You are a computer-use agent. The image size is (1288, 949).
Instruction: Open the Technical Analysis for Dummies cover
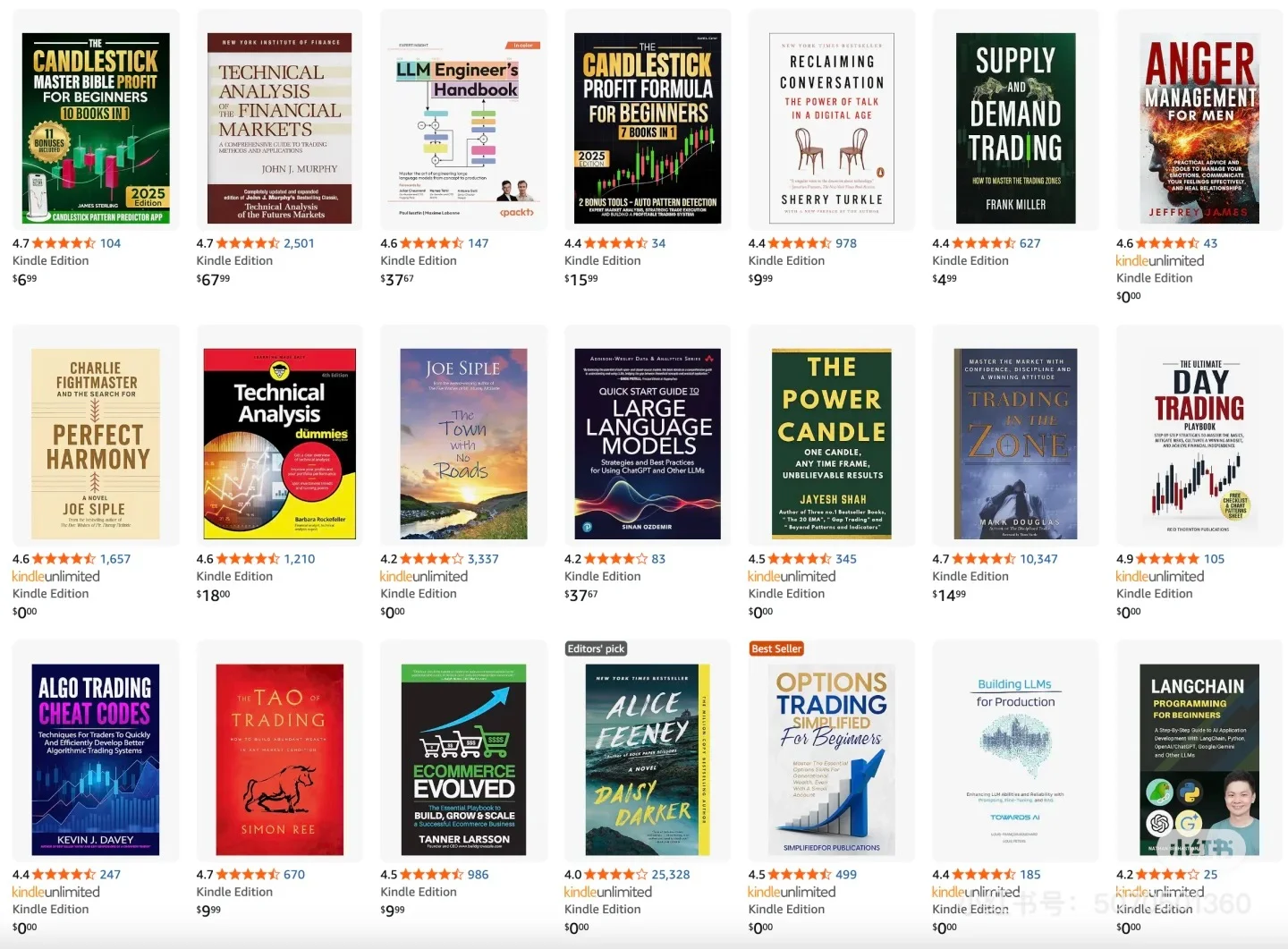279,444
